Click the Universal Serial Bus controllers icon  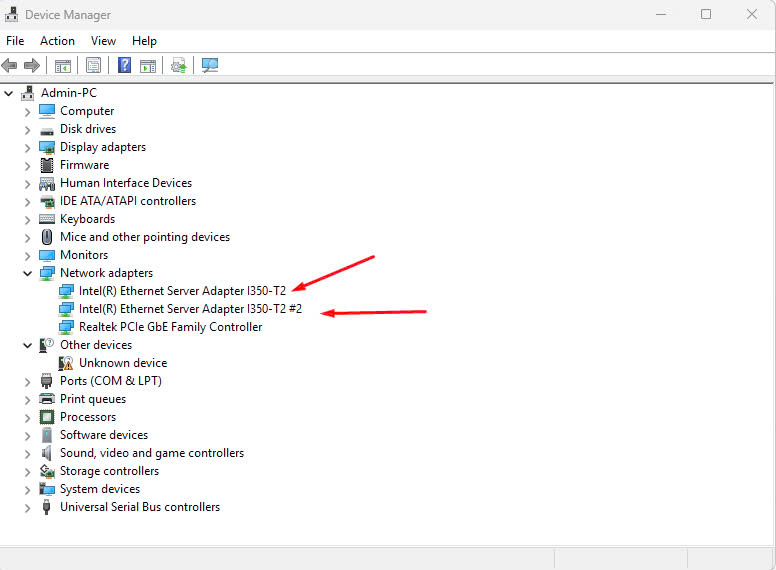(x=47, y=507)
